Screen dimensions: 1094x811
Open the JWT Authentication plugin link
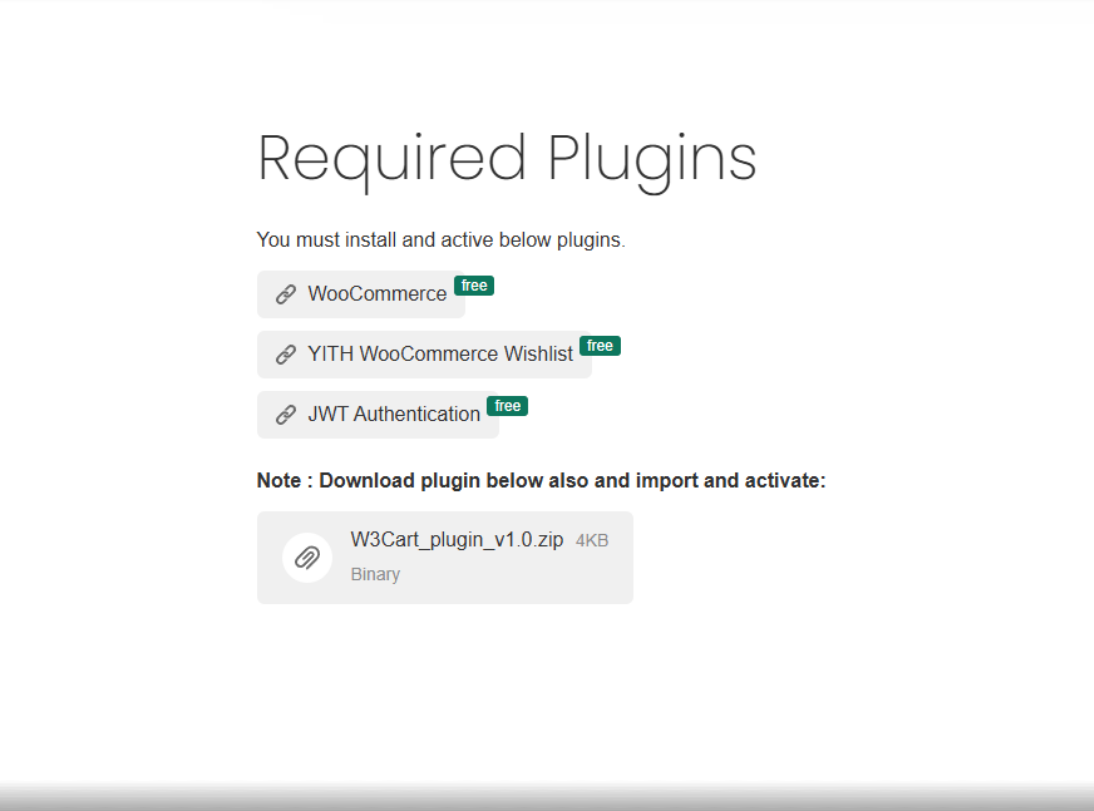click(378, 415)
